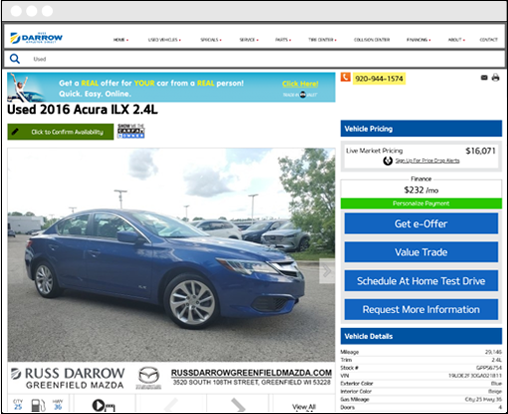Click Request More Information button

pos(421,309)
